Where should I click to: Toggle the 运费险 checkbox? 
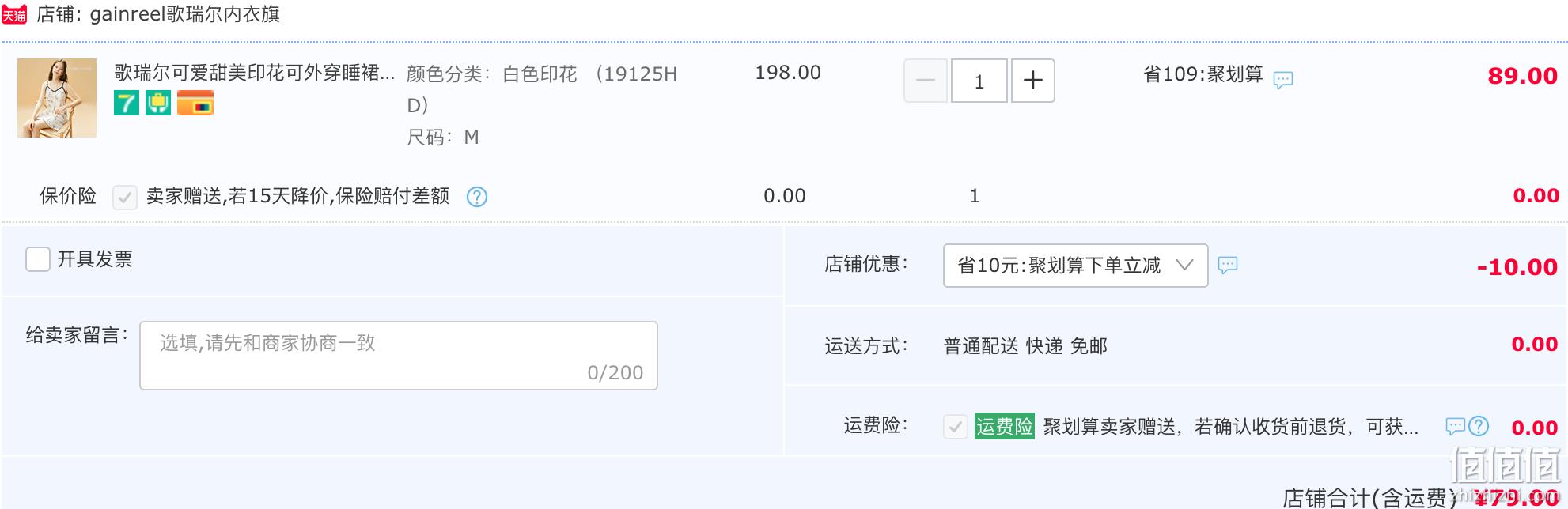click(x=956, y=427)
